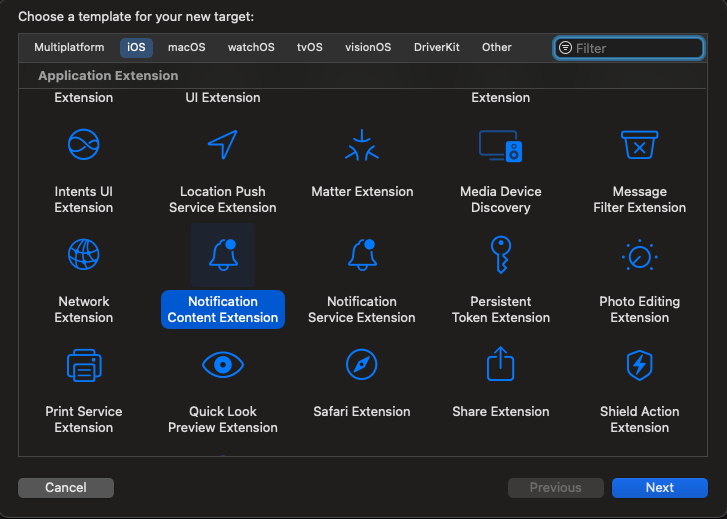
Task: Focus the Filter search field
Action: [629, 48]
